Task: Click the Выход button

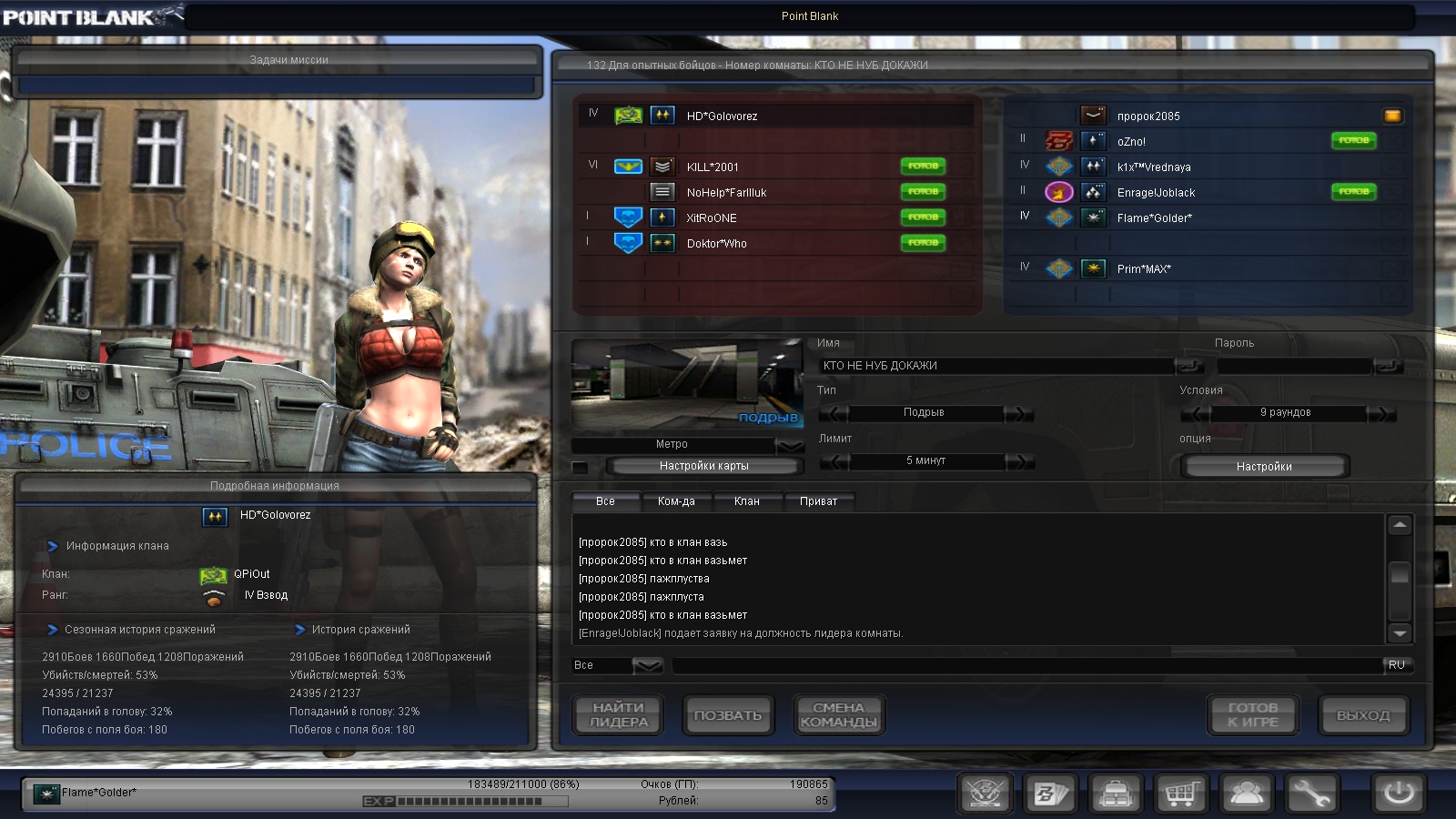Action: pos(1363,715)
